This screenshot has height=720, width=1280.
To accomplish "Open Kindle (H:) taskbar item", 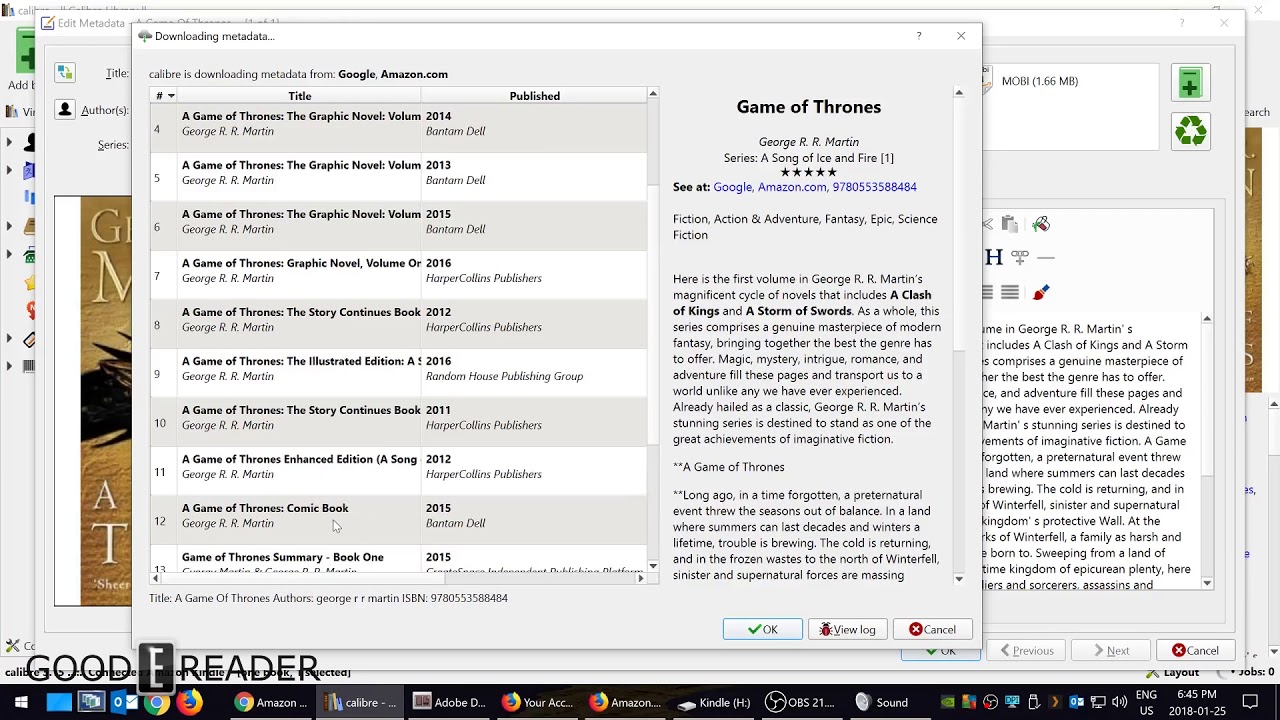I will pos(714,702).
